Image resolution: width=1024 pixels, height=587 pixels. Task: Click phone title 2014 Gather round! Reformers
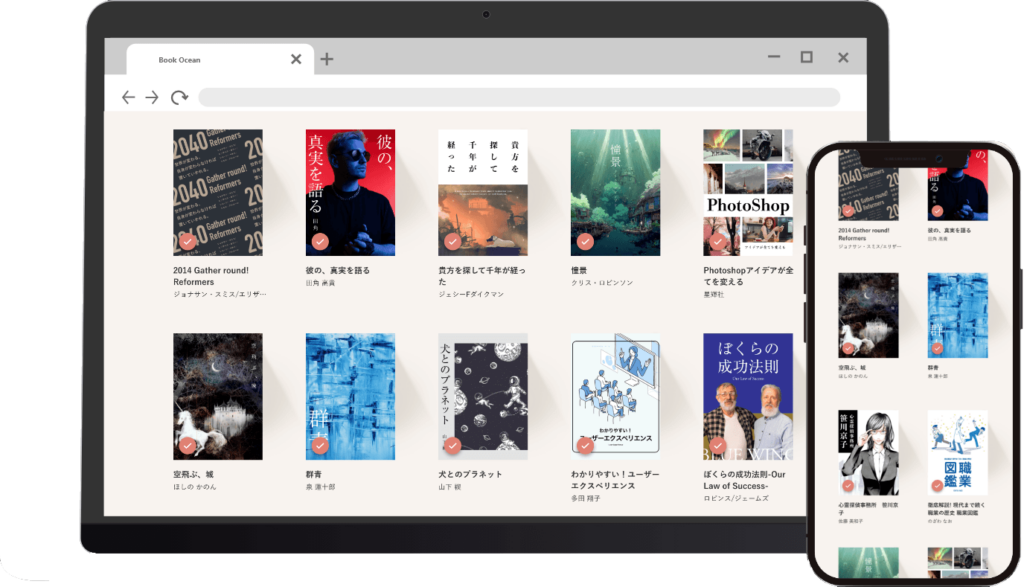pos(863,234)
